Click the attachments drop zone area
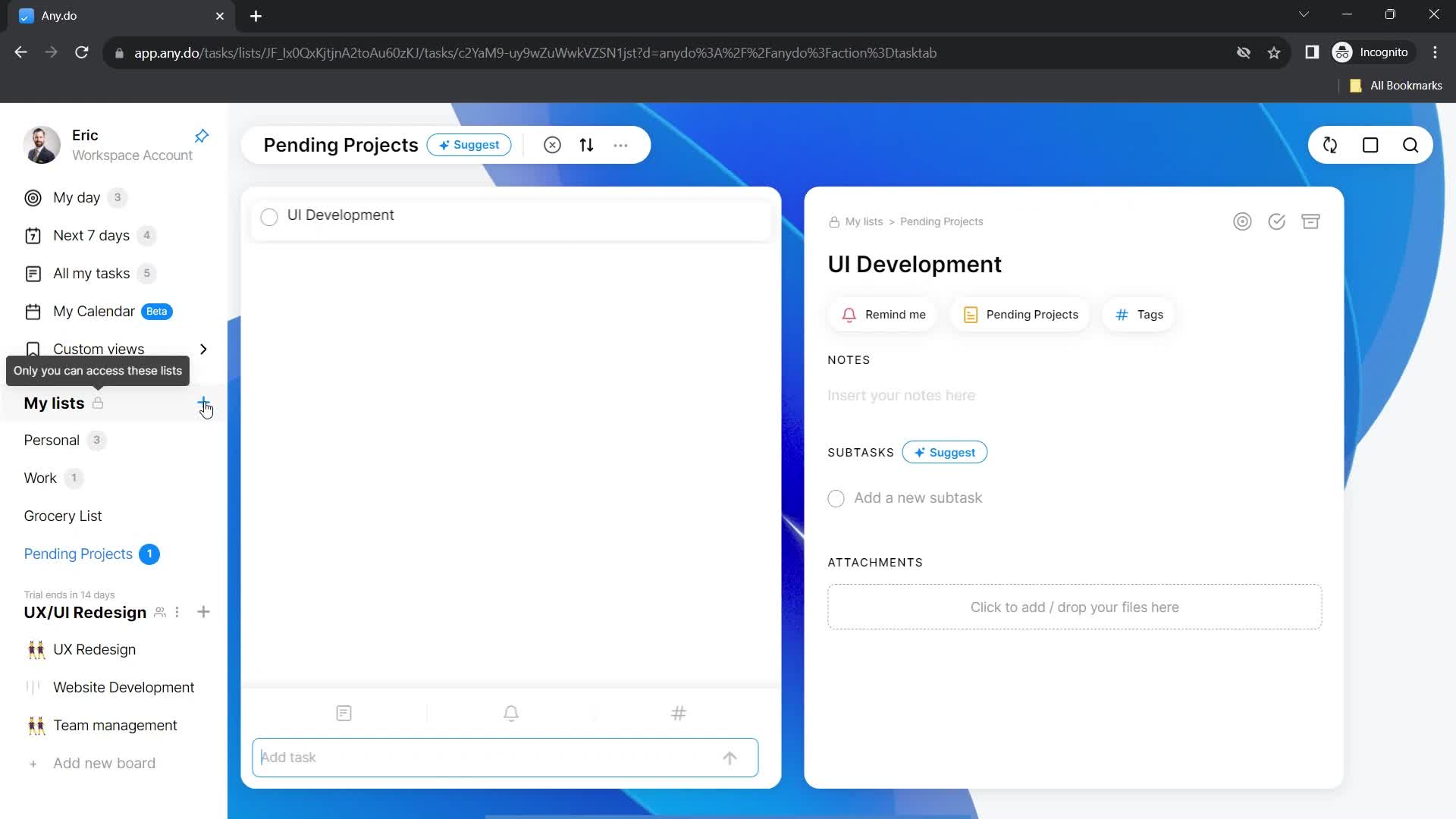 tap(1075, 607)
